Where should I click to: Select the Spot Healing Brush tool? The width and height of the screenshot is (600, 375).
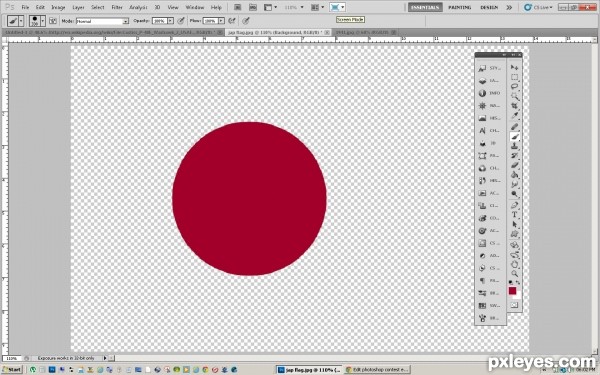(x=514, y=127)
